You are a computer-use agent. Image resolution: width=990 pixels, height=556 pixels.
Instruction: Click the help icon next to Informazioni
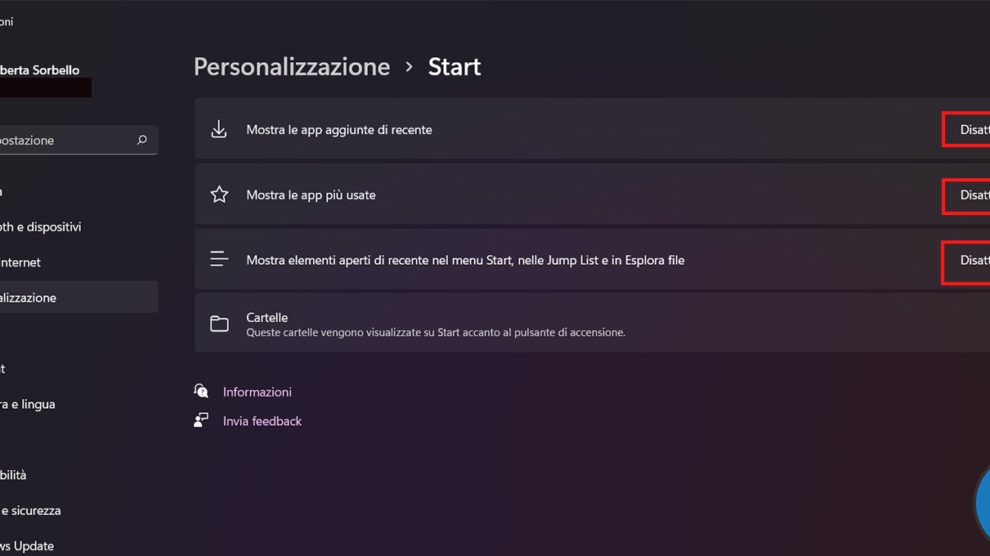pos(202,392)
